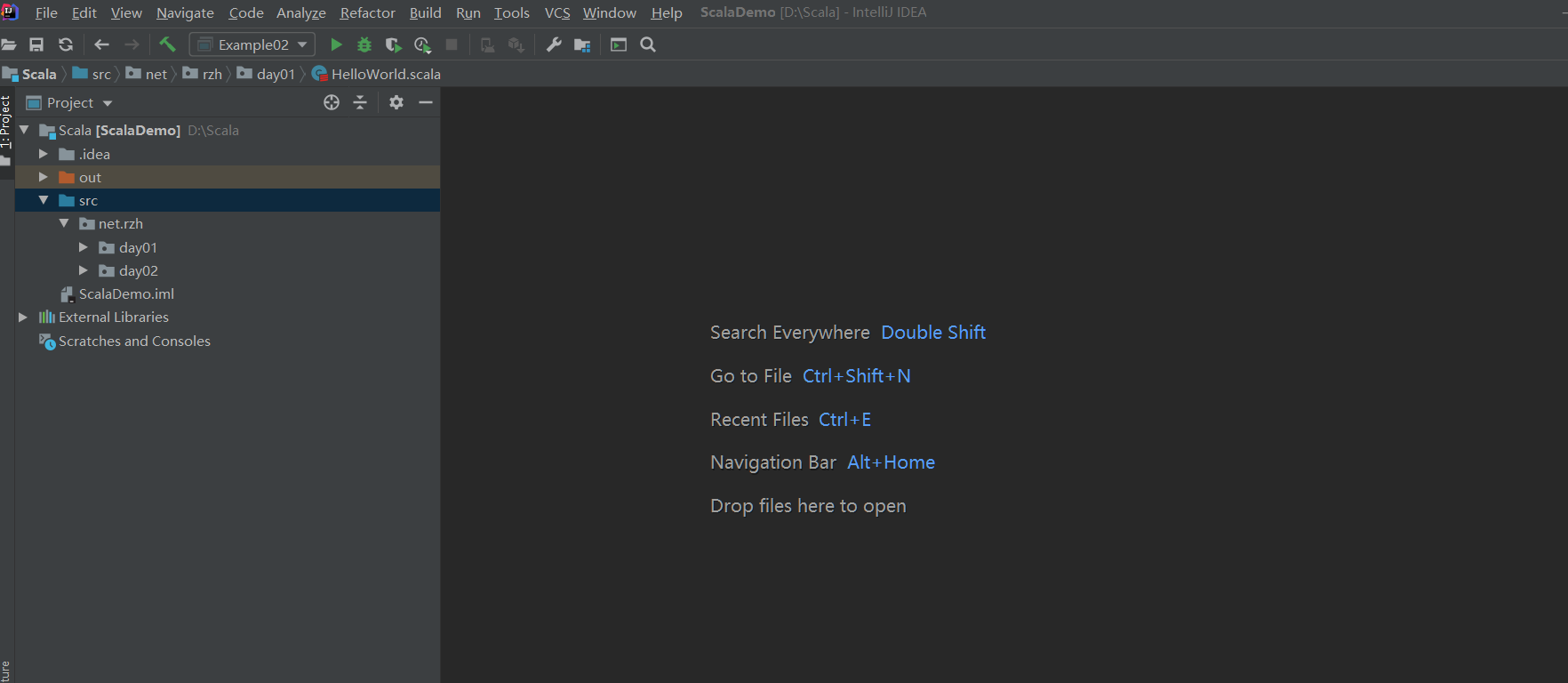The width and height of the screenshot is (1568, 683).
Task: Open the View menu
Action: coord(126,12)
